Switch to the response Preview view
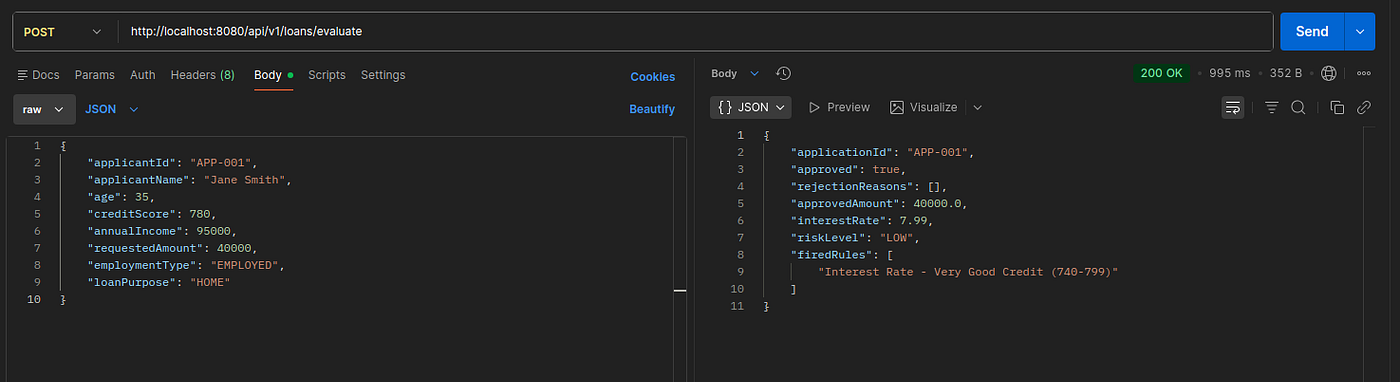This screenshot has height=382, width=1400. 839,107
